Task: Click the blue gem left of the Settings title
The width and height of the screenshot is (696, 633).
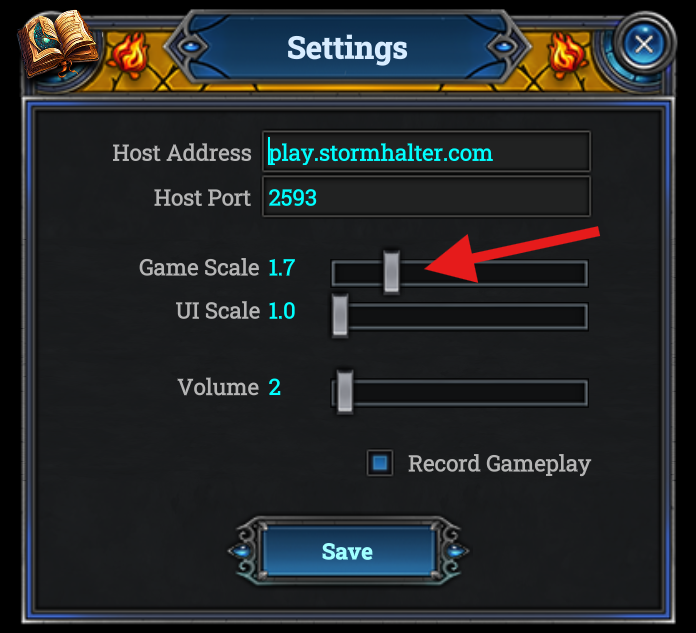Action: point(191,46)
